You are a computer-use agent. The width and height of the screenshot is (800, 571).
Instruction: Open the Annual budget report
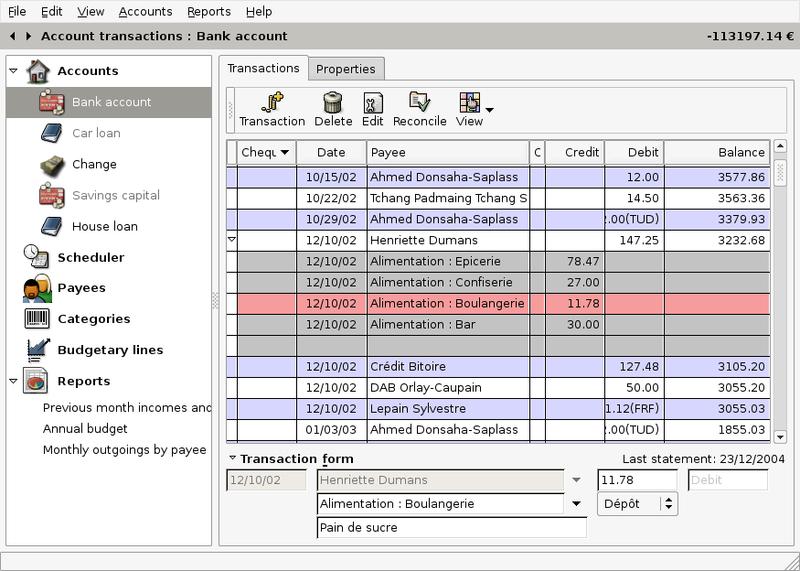85,429
